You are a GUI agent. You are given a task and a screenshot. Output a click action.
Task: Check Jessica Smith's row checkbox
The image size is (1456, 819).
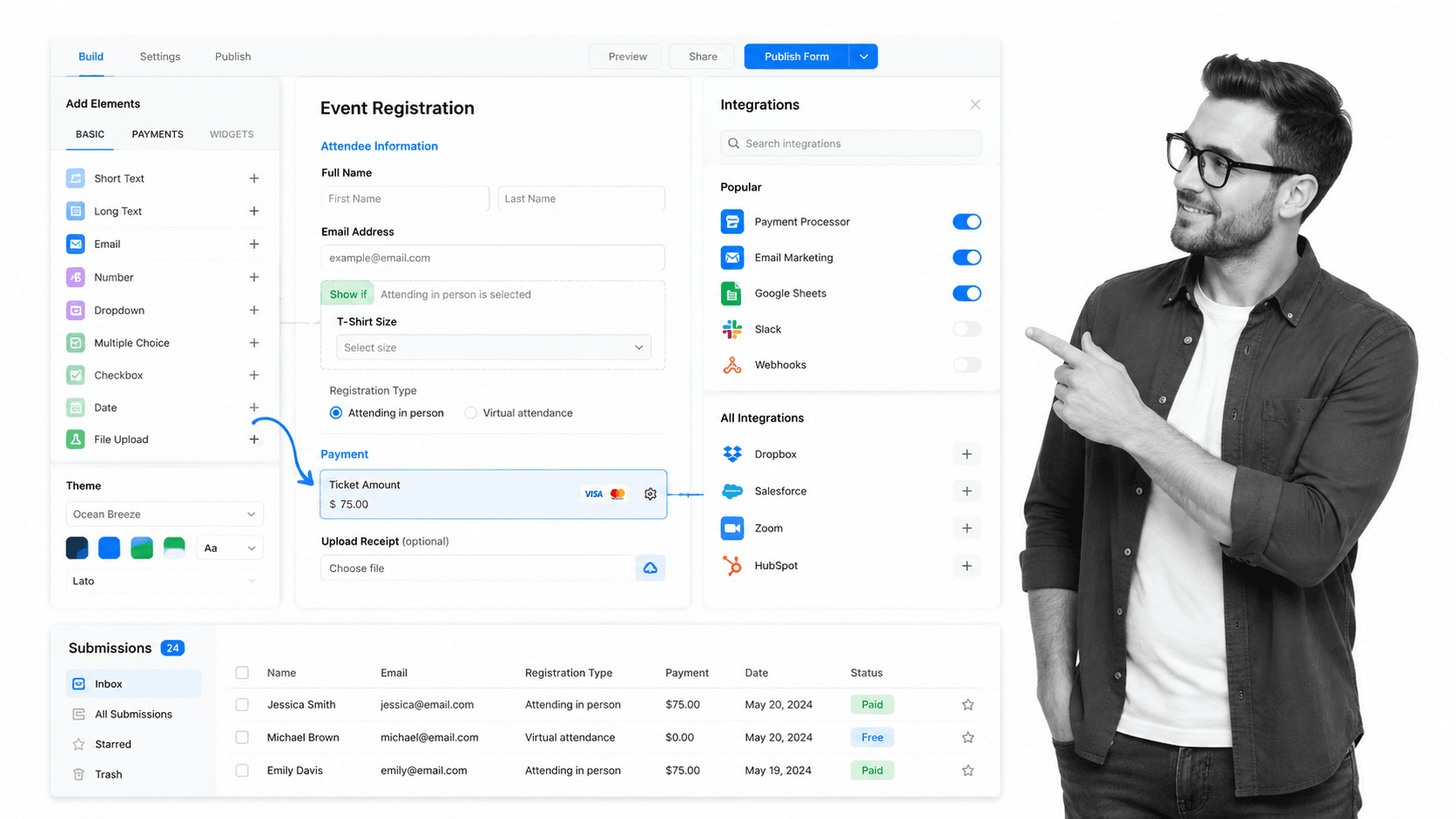point(242,705)
